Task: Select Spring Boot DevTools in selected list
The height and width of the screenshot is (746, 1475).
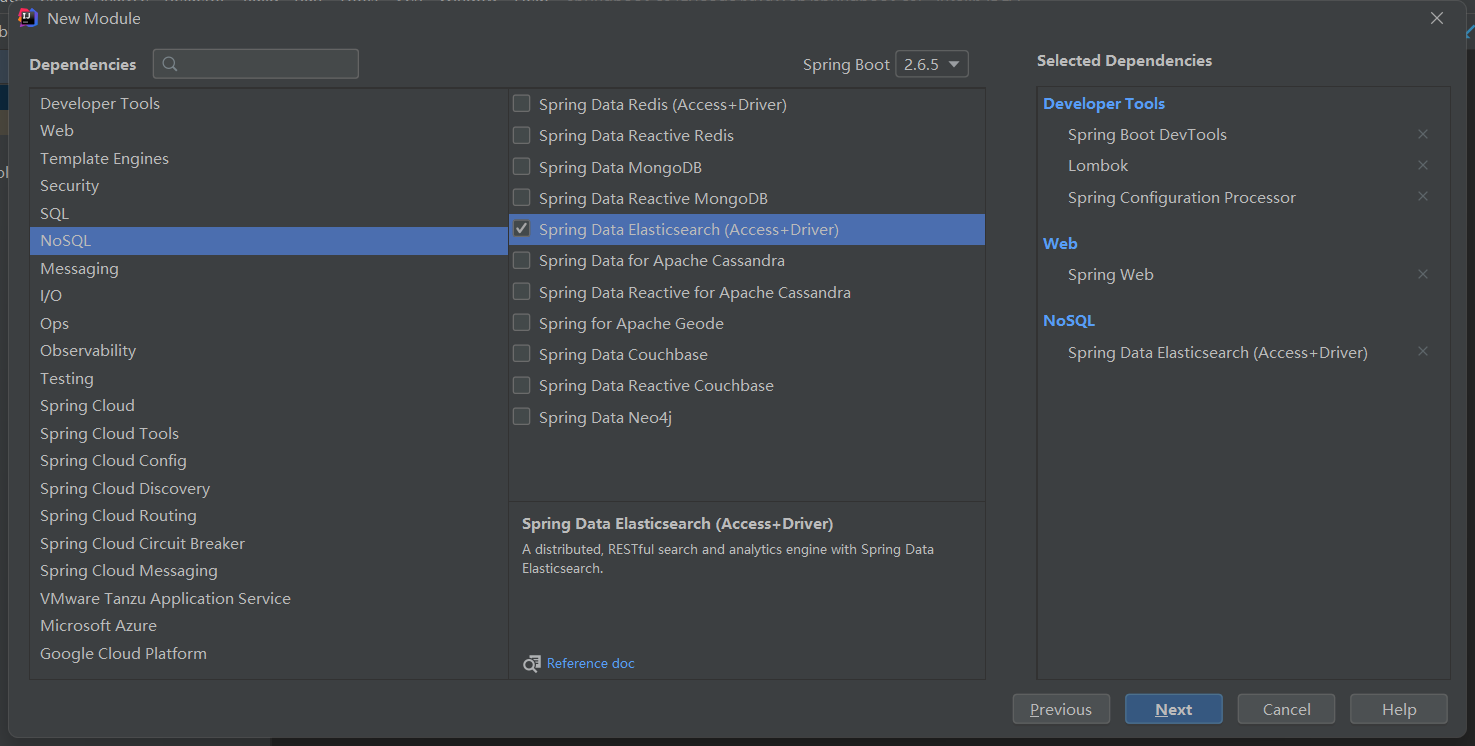Action: coord(1147,134)
